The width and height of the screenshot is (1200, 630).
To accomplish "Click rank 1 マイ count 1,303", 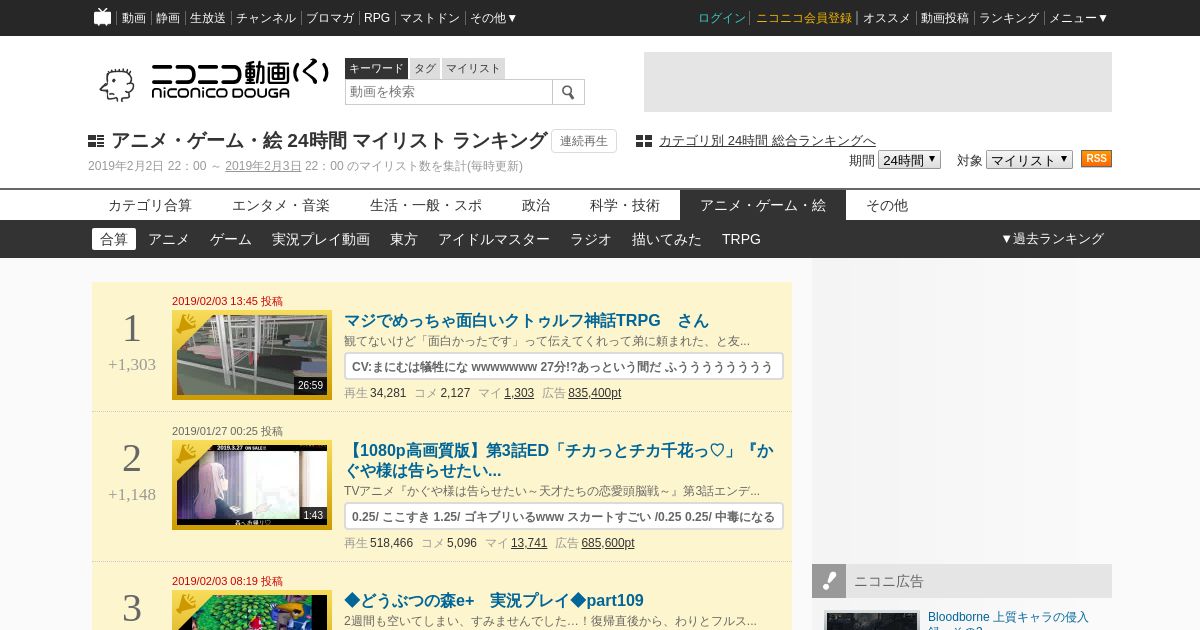I will [519, 393].
